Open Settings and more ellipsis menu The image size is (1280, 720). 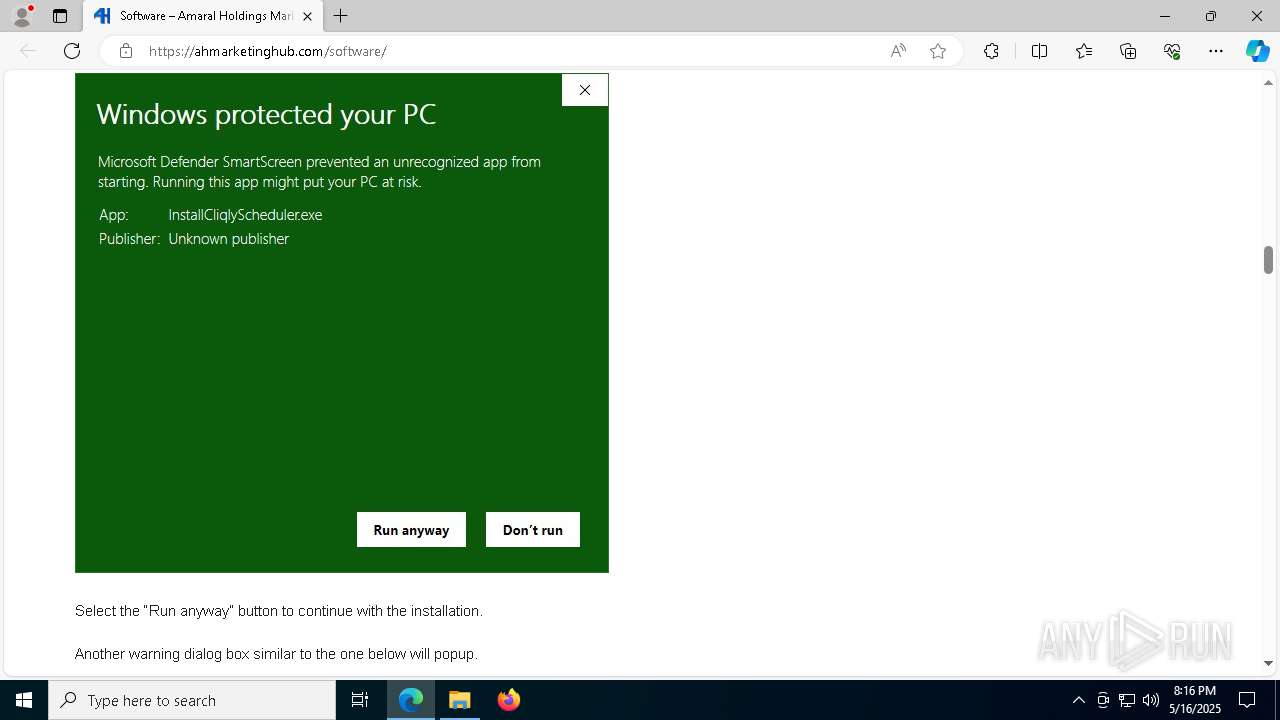[x=1216, y=51]
